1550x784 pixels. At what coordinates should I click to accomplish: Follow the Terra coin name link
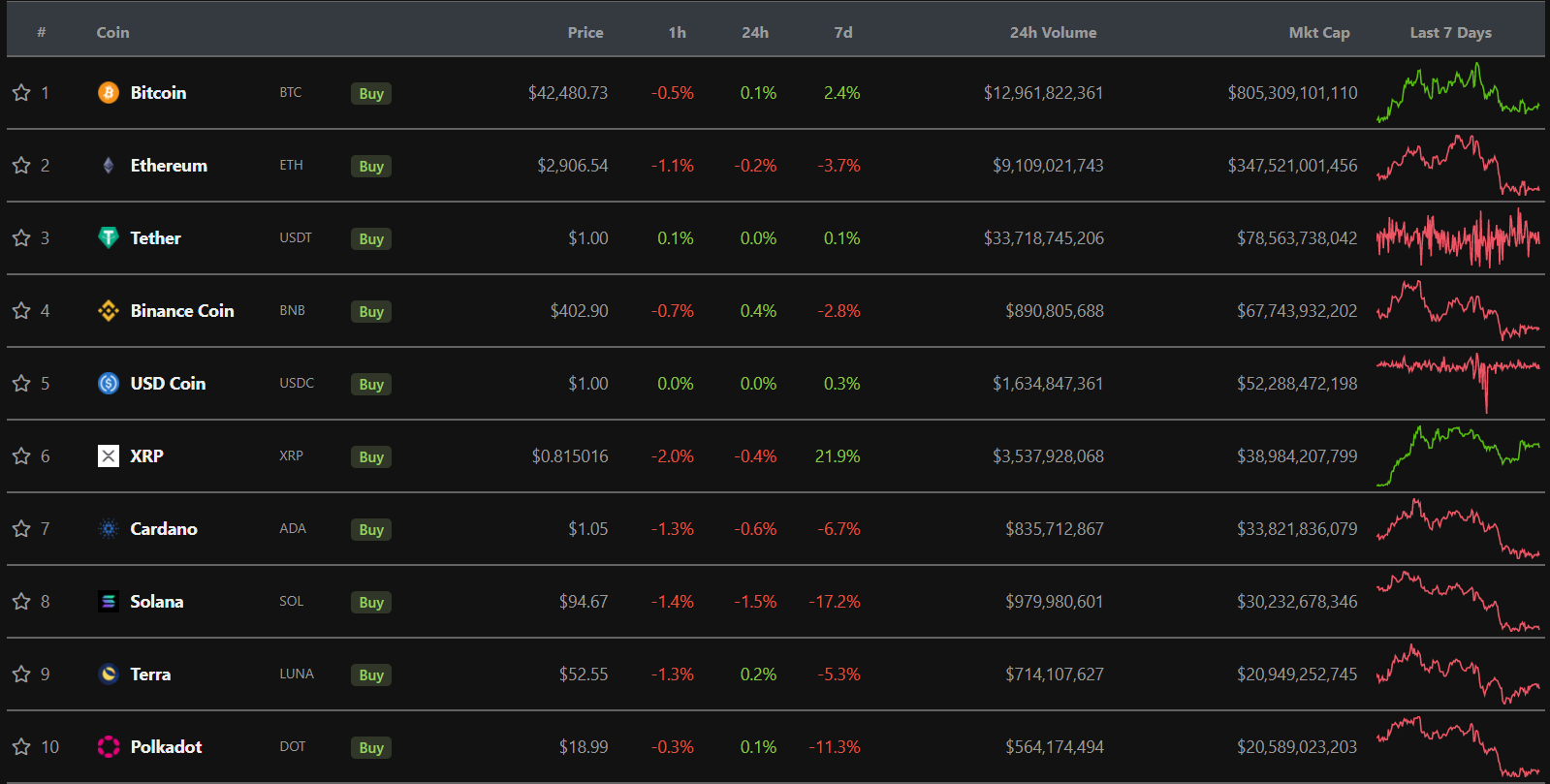tap(150, 674)
